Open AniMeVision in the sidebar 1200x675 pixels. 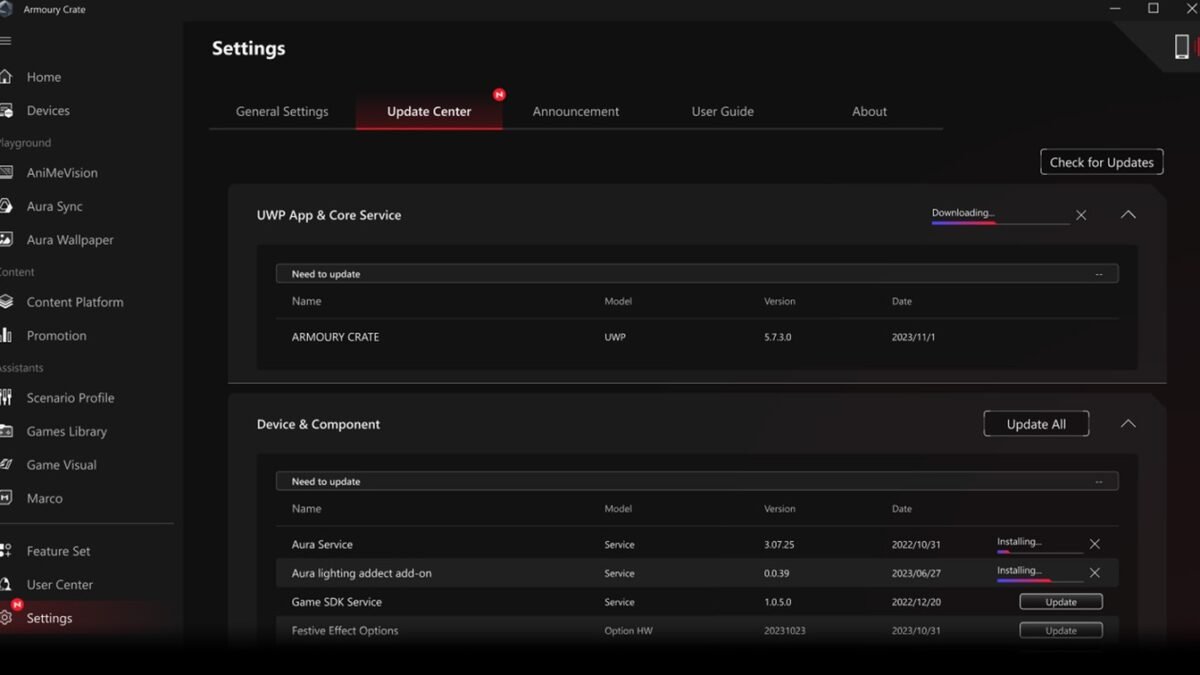(x=62, y=173)
